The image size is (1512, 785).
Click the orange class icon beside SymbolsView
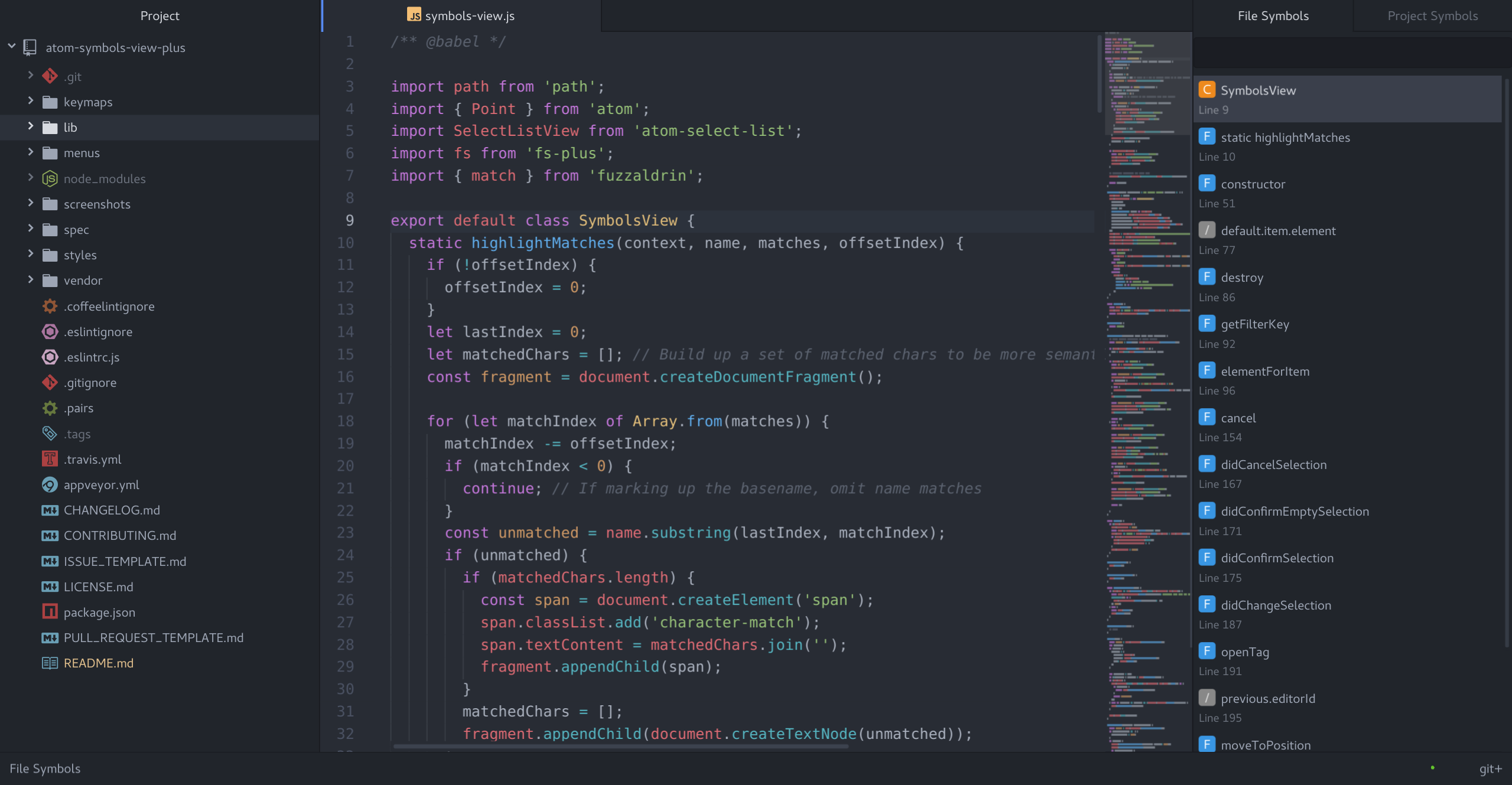pyautogui.click(x=1207, y=90)
